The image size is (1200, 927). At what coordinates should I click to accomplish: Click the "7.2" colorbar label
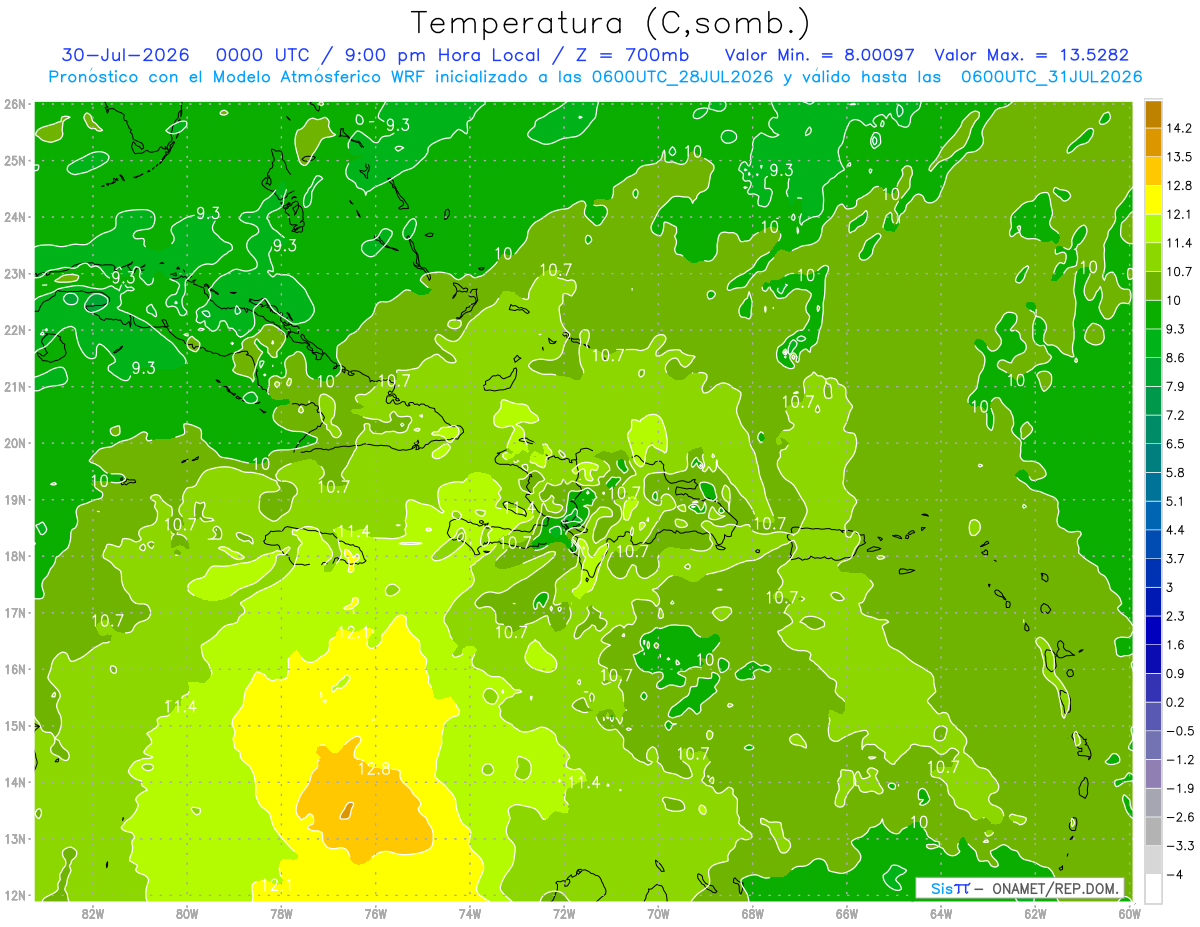(x=1175, y=415)
